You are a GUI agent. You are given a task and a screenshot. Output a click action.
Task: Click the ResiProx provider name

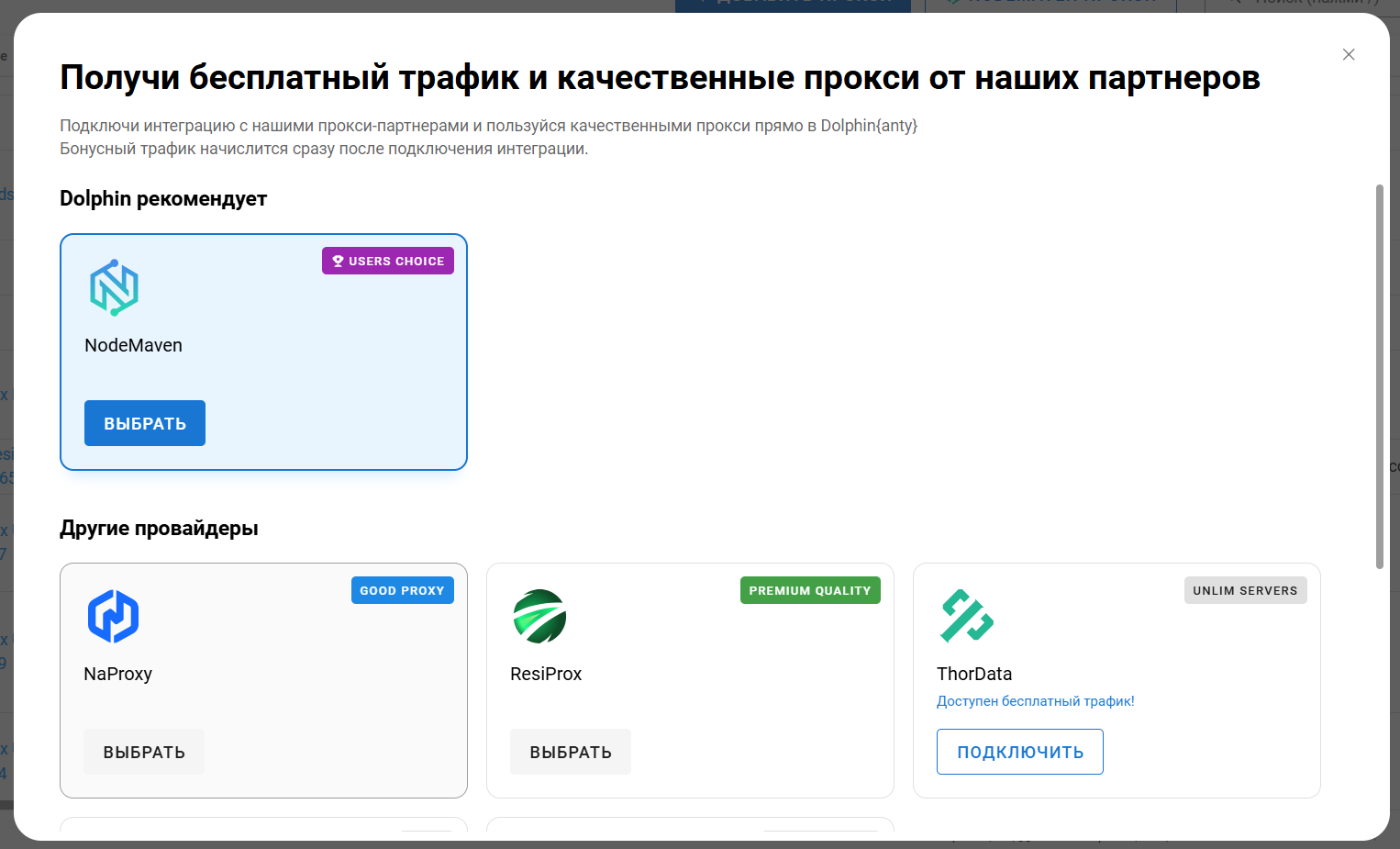click(x=546, y=674)
